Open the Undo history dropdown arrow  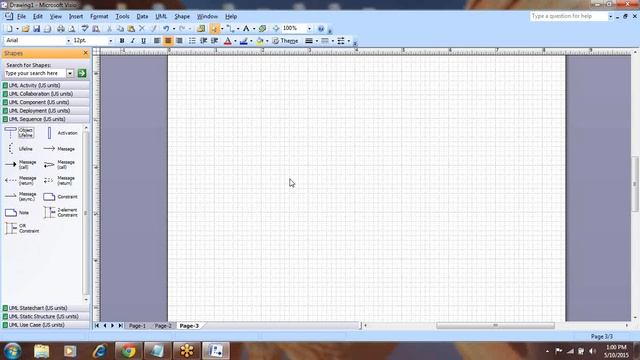pyautogui.click(x=173, y=29)
